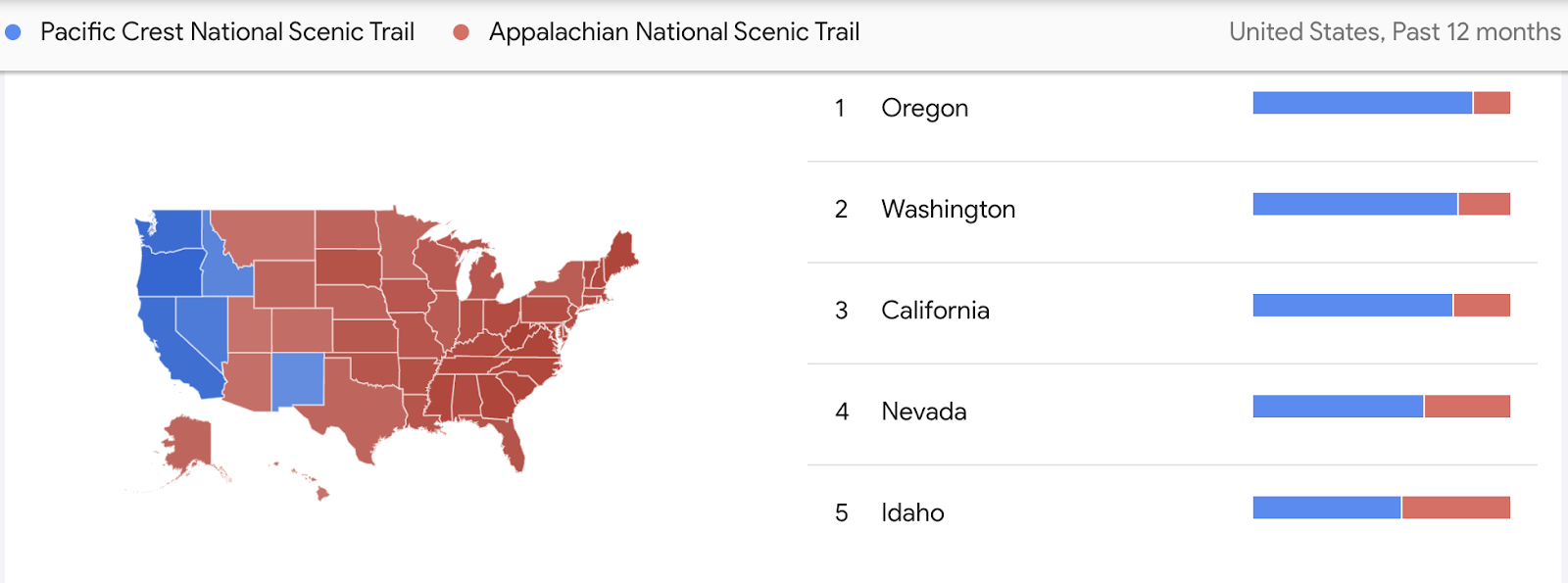Open the Washington row in the ranking
The image size is (1568, 583).
click(1172, 211)
